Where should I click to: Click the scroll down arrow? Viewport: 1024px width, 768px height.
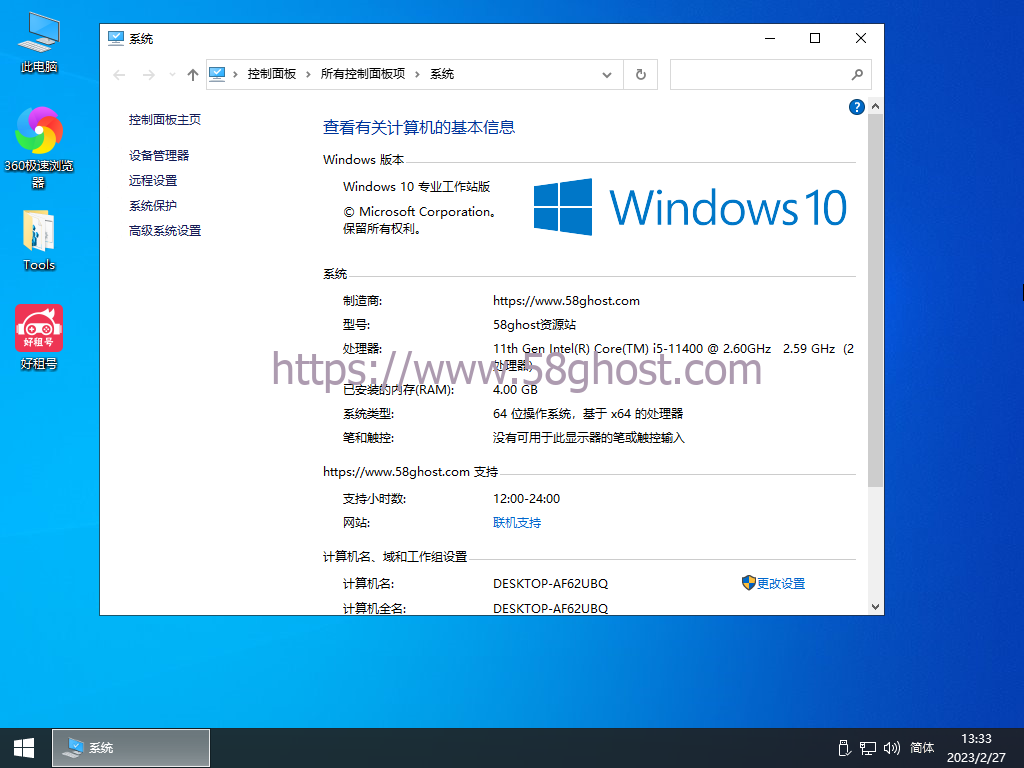point(875,607)
